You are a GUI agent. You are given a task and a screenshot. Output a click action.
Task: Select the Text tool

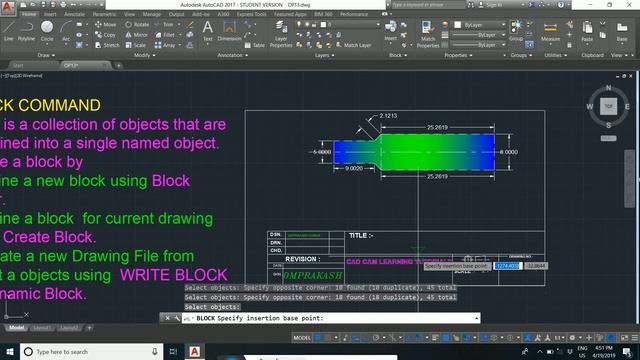(x=207, y=31)
